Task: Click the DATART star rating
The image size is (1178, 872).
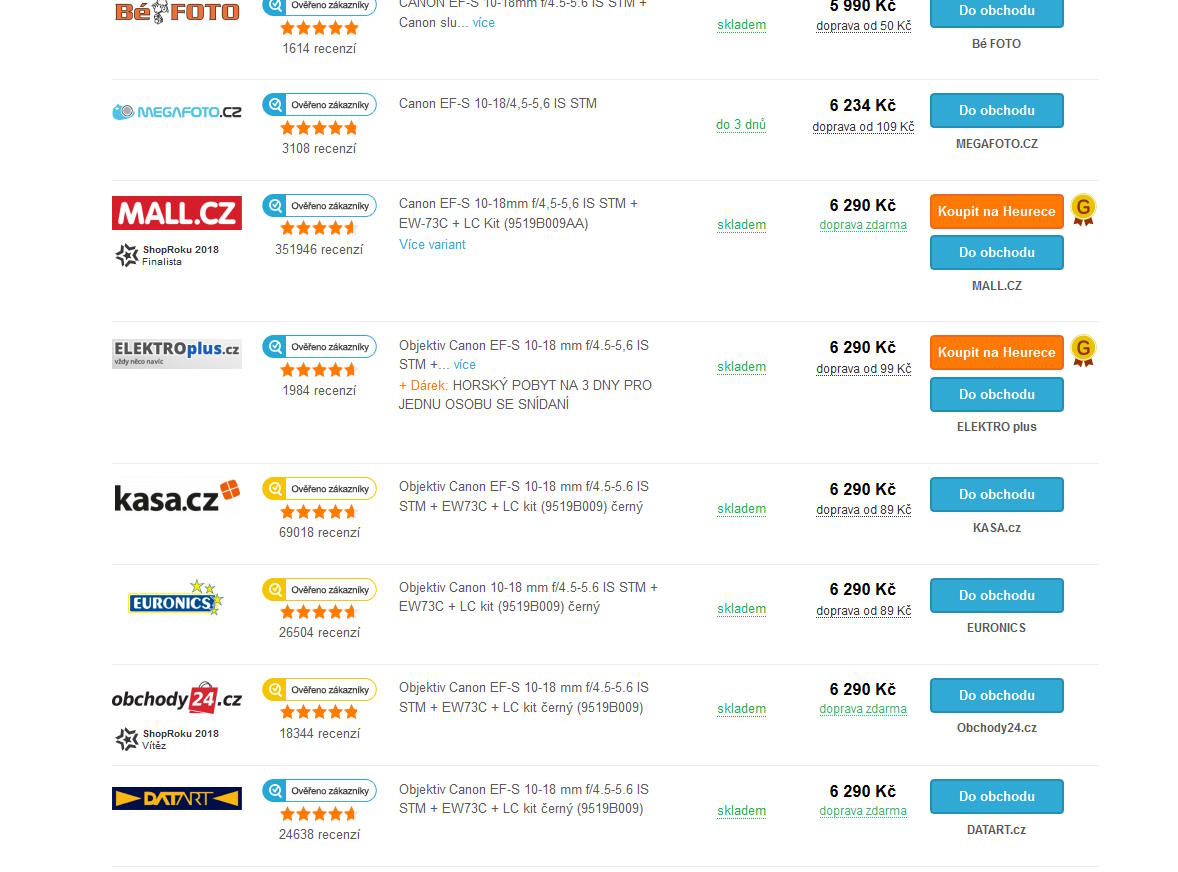Action: [319, 814]
